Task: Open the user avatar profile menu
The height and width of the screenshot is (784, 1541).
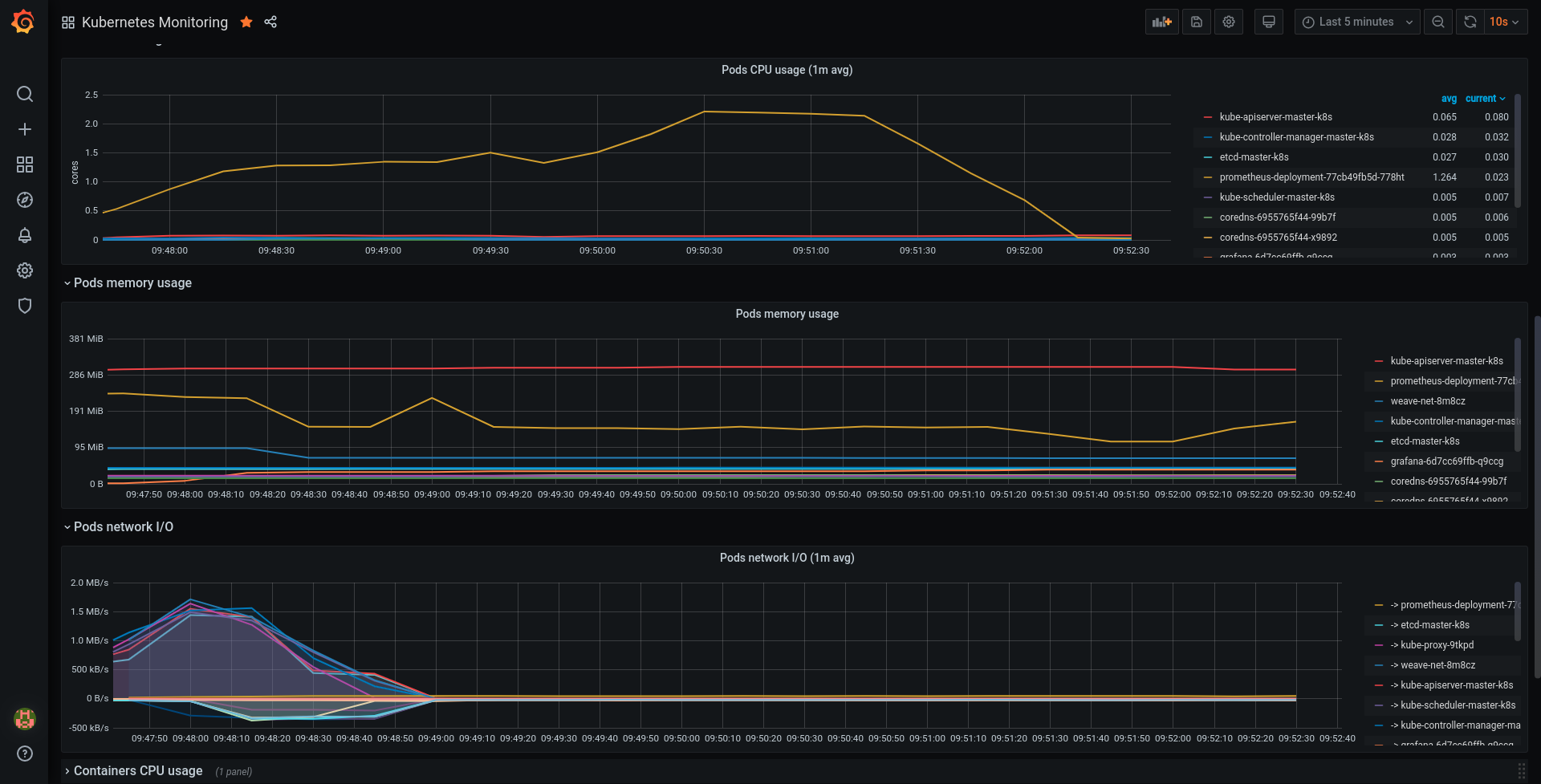Action: tap(25, 718)
